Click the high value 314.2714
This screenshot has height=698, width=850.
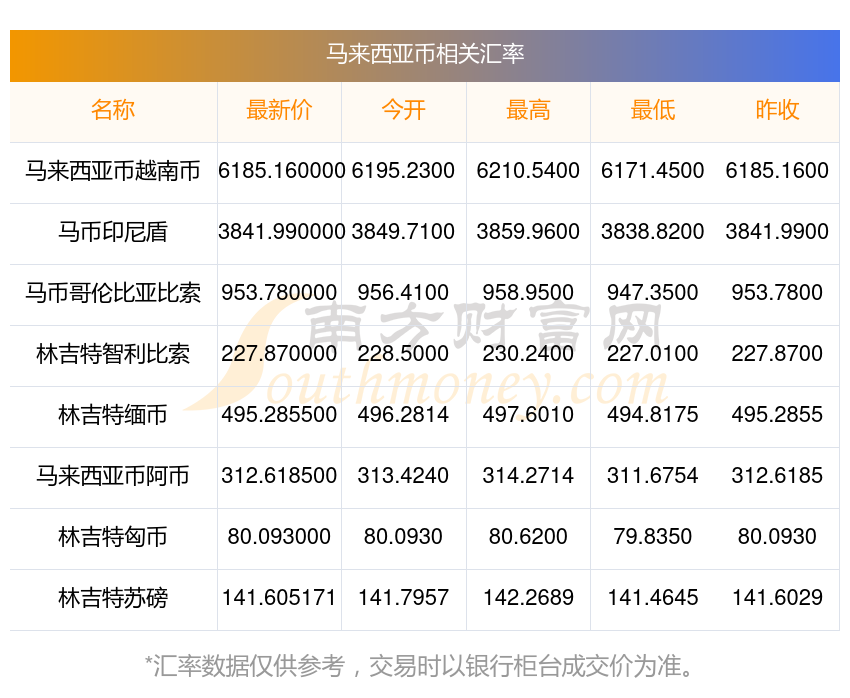pyautogui.click(x=528, y=476)
